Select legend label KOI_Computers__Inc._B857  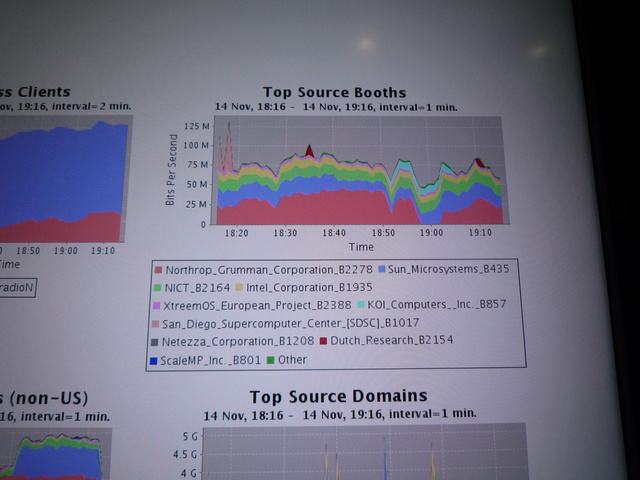point(437,304)
